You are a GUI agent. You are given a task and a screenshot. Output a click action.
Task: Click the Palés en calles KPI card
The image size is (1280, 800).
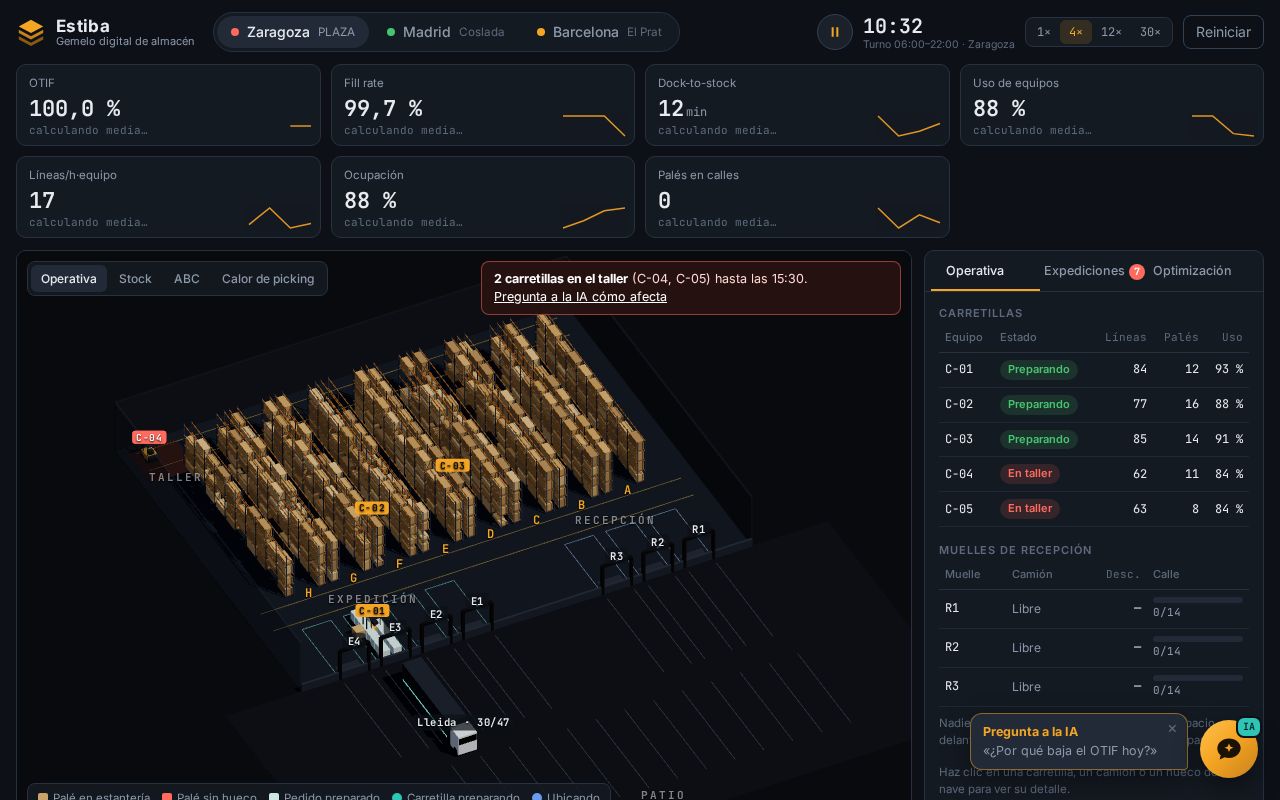(797, 197)
